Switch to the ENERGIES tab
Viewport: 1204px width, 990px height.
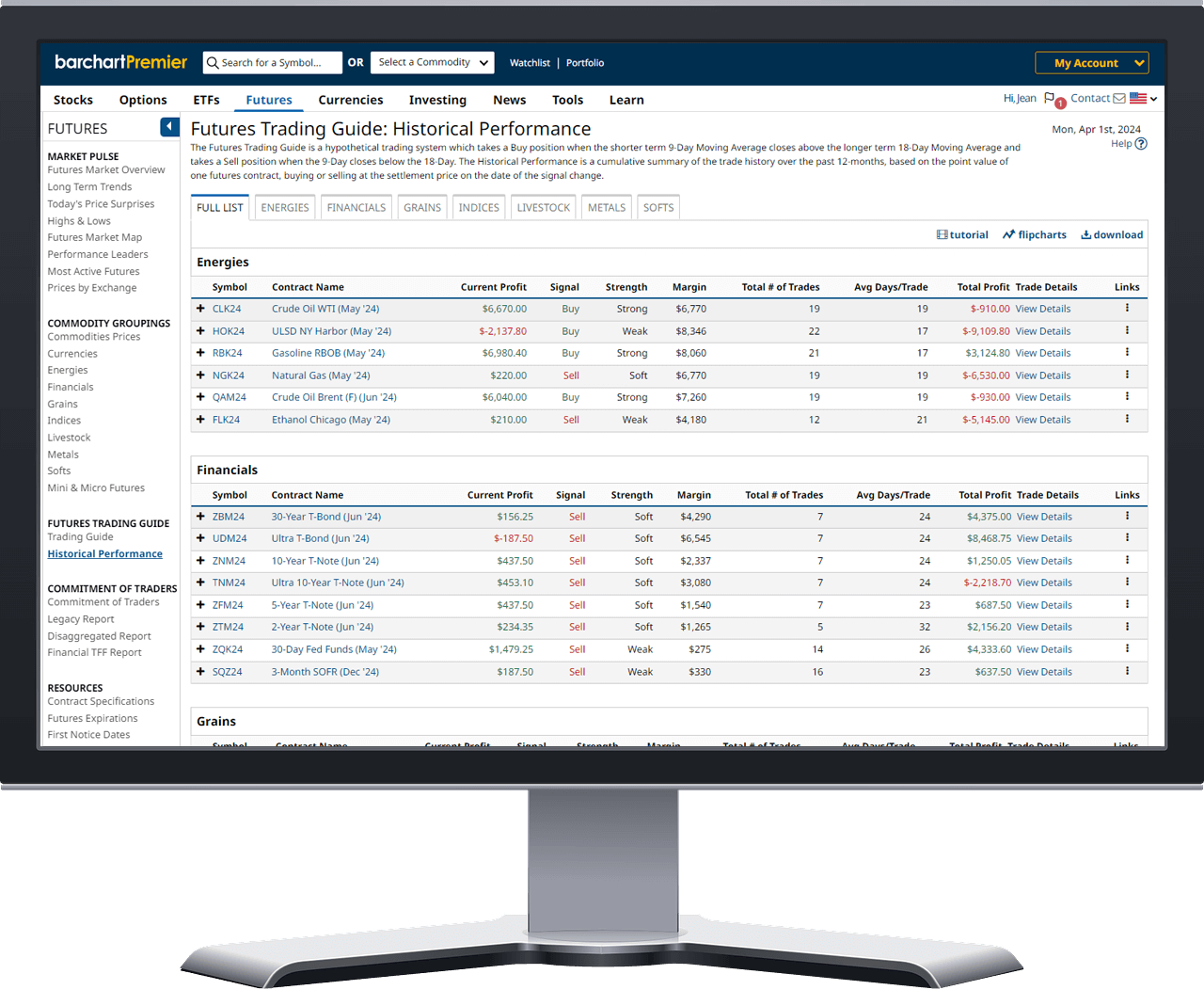point(285,208)
